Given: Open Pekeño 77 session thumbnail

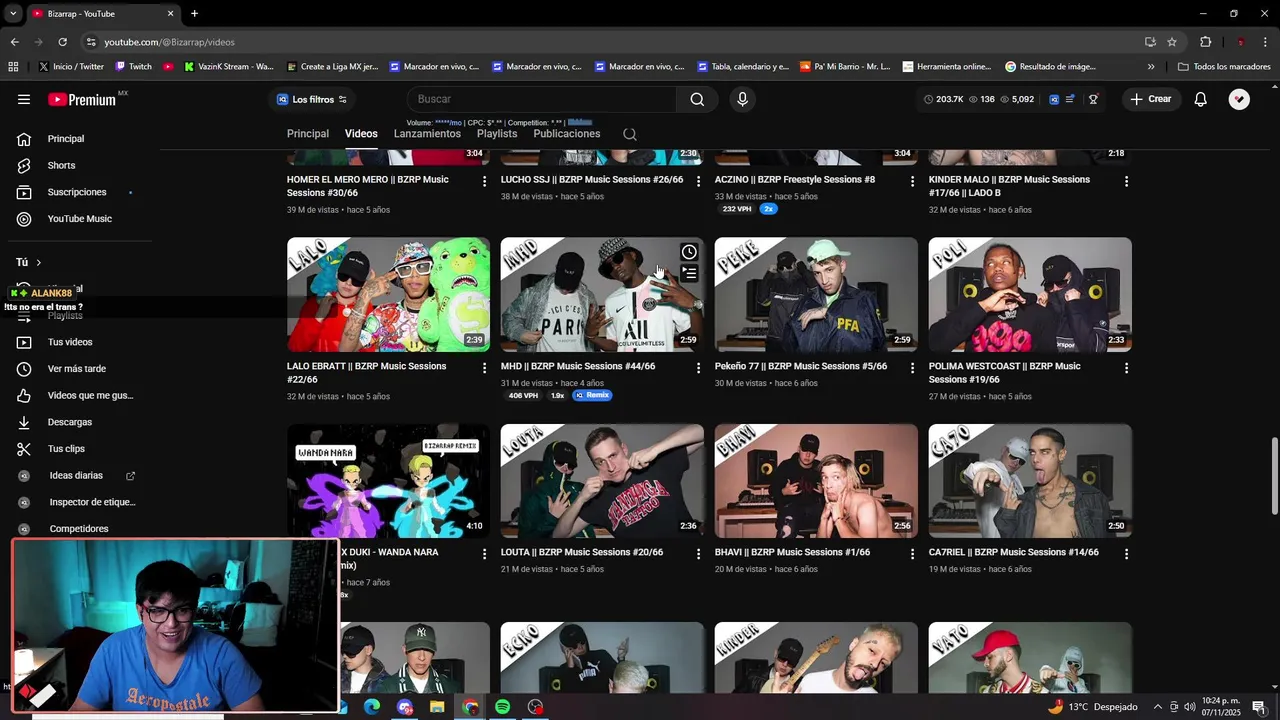Looking at the screenshot, I should click(x=816, y=294).
